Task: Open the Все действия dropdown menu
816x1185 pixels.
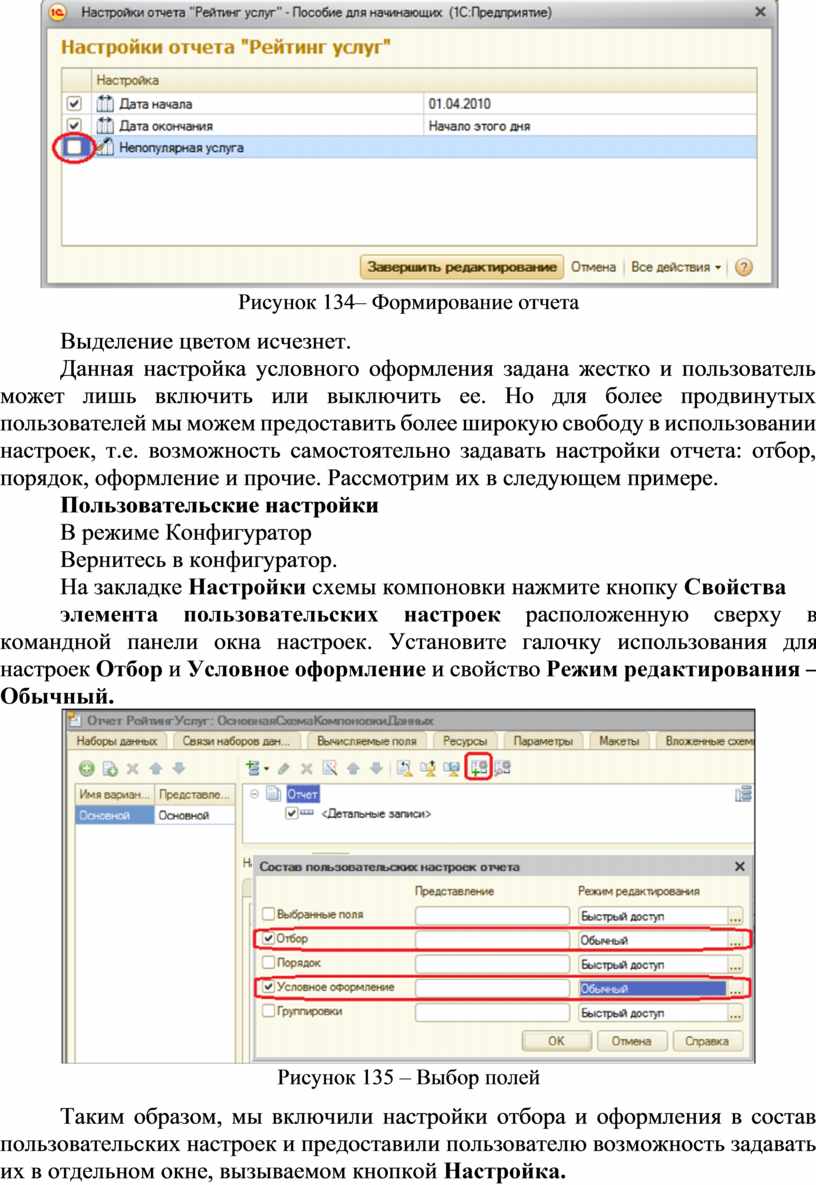Action: point(675,267)
